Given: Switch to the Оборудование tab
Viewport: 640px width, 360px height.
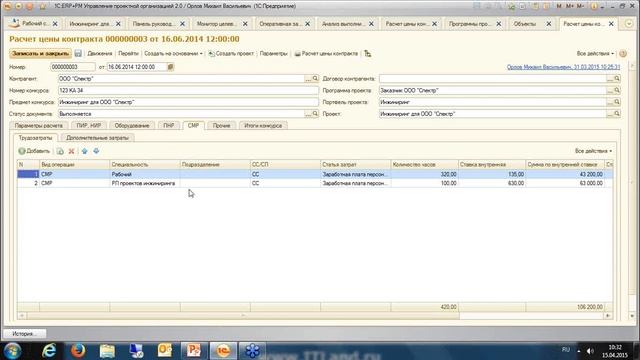Looking at the screenshot, I should coord(132,126).
